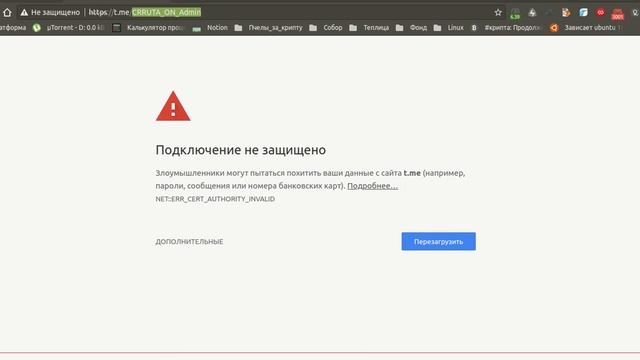Viewport: 640px width, 360px height.
Task: Expand the 'Теплица' bookmark folder
Action: pyautogui.click(x=369, y=28)
